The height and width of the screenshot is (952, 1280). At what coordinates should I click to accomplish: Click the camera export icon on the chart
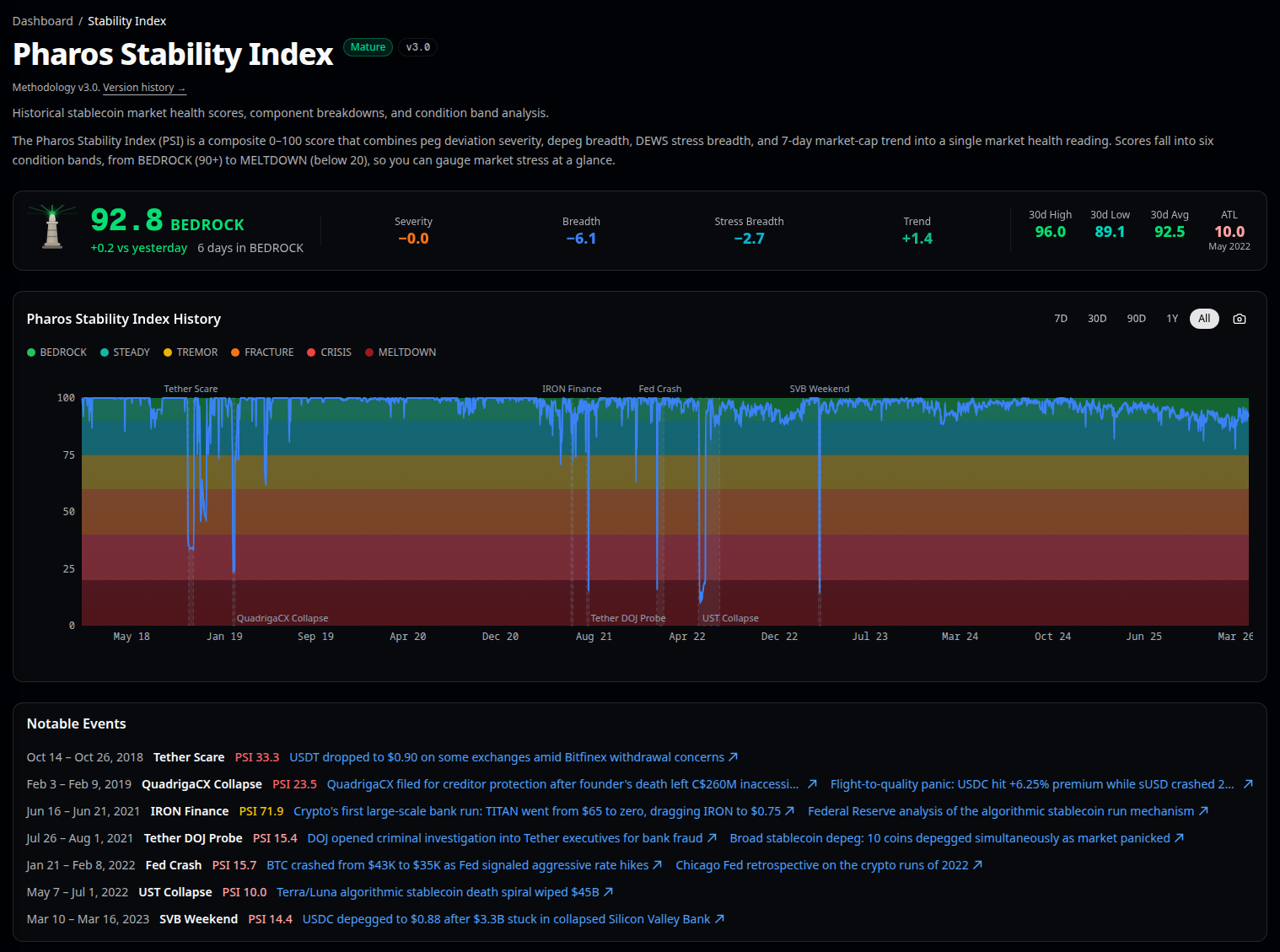(1239, 319)
